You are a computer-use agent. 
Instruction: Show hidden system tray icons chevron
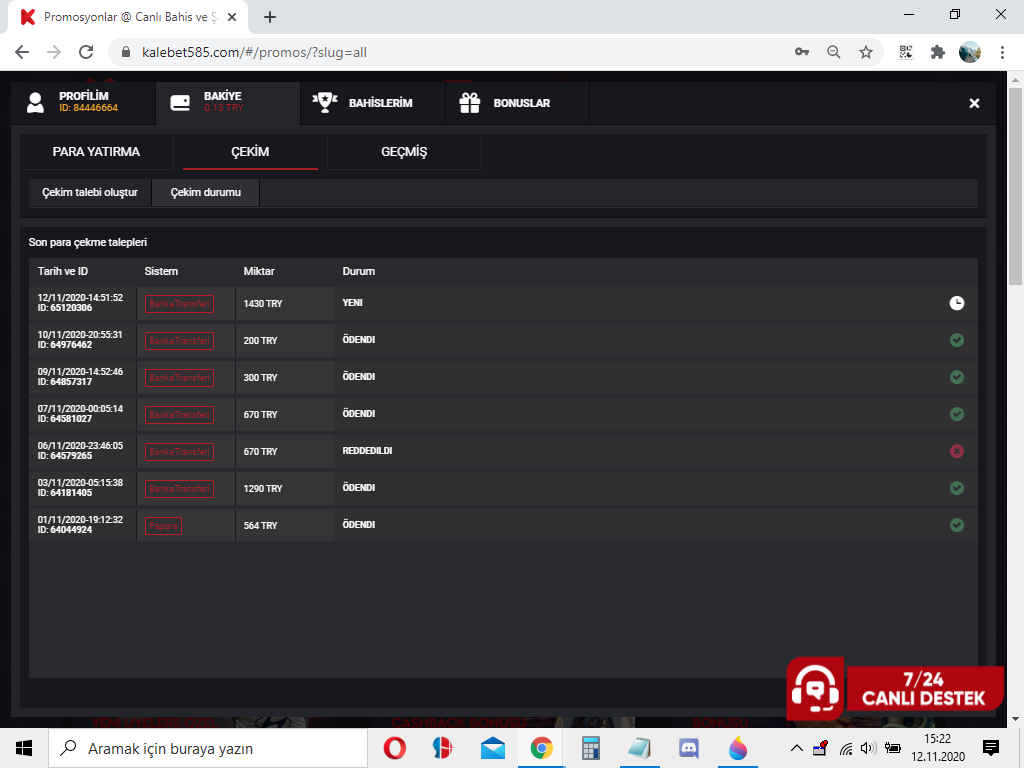tap(797, 748)
